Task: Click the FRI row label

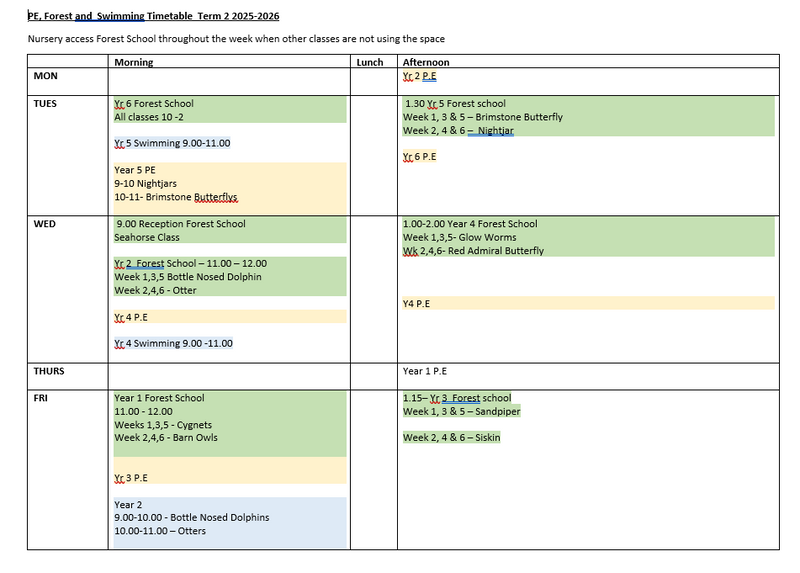Action: click(x=43, y=398)
